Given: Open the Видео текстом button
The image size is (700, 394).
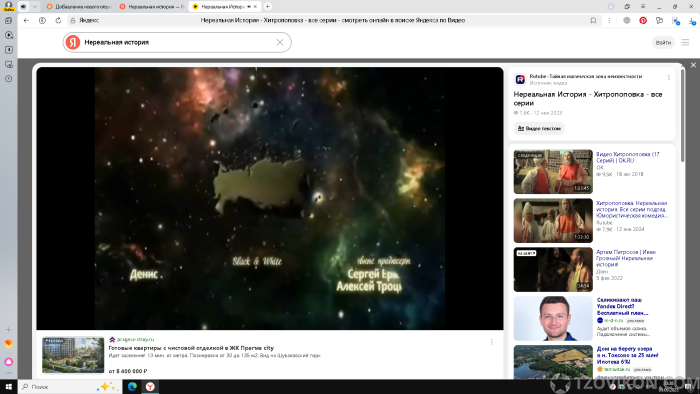Looking at the screenshot, I should click(539, 129).
